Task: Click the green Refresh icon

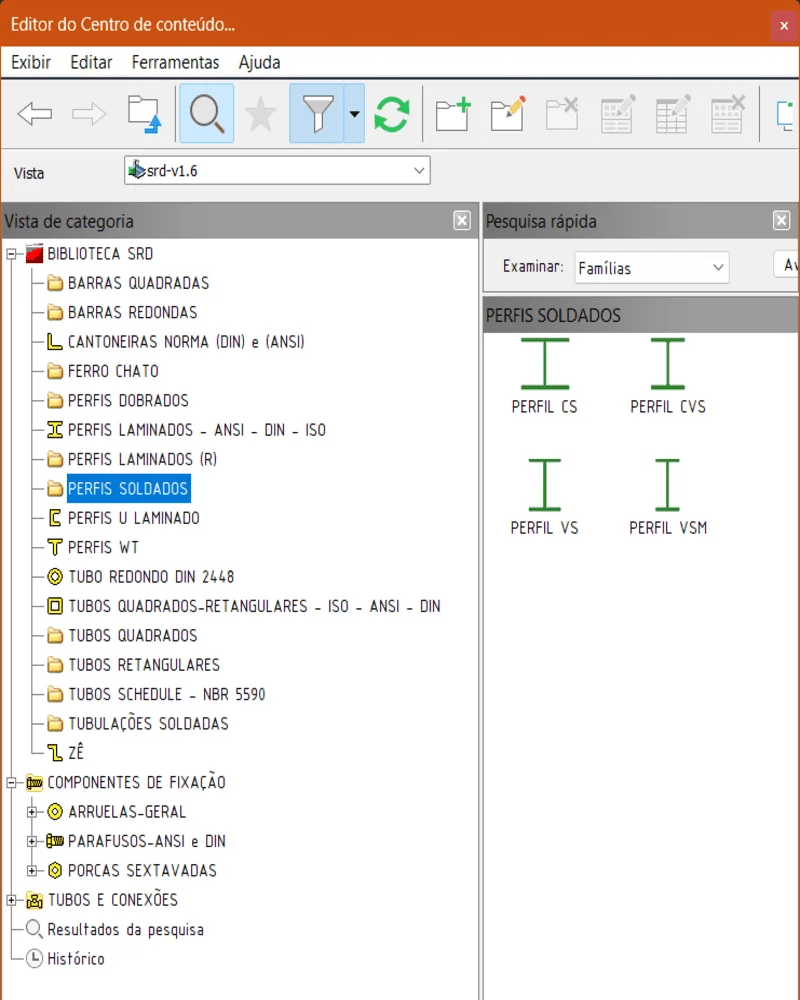Action: pyautogui.click(x=391, y=114)
